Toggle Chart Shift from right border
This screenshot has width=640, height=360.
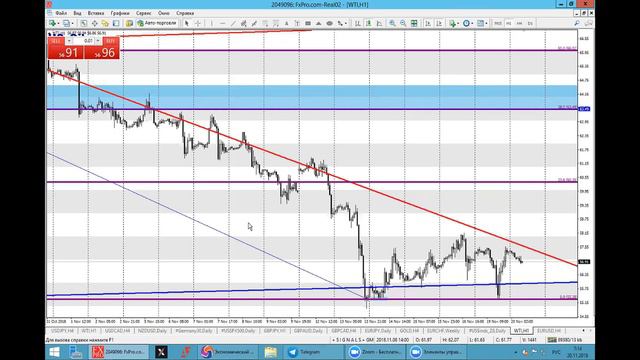(439, 23)
